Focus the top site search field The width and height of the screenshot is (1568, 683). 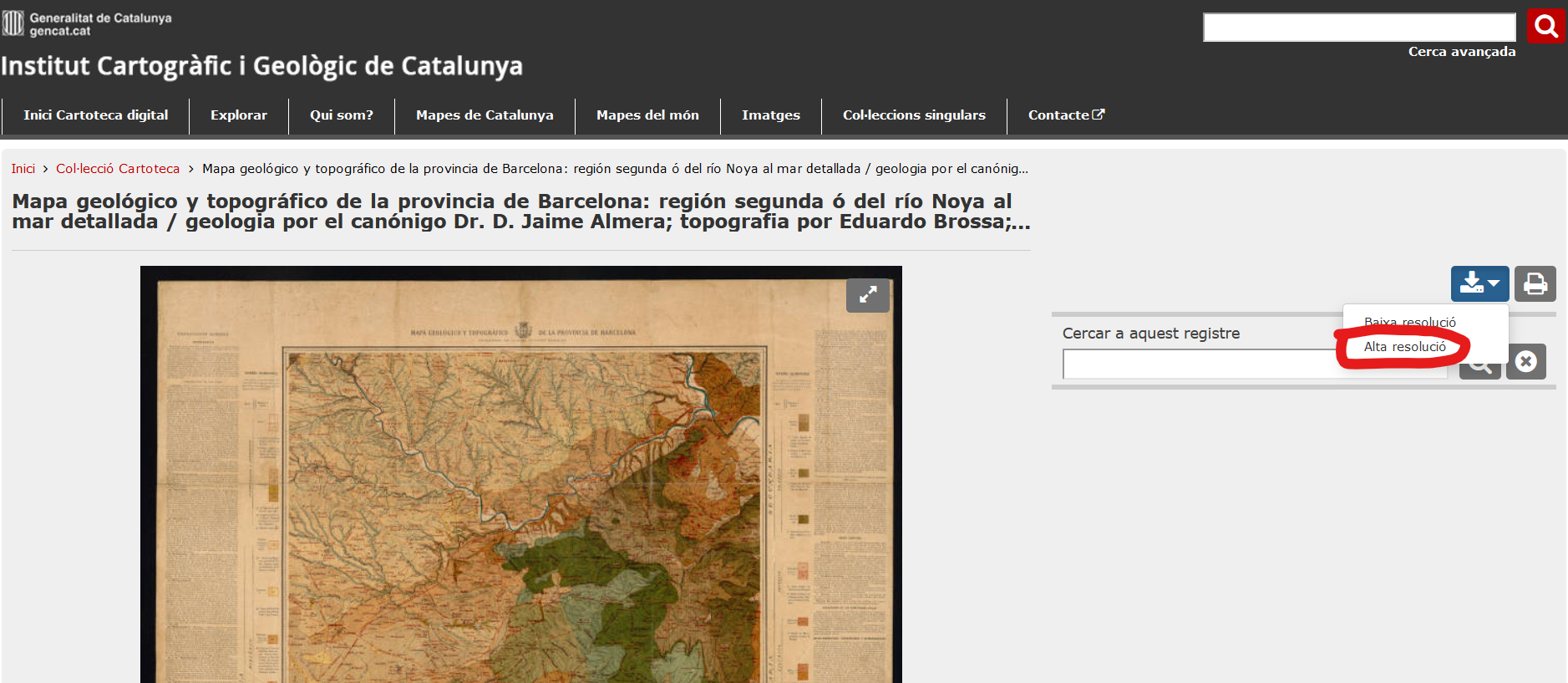pyautogui.click(x=1359, y=27)
